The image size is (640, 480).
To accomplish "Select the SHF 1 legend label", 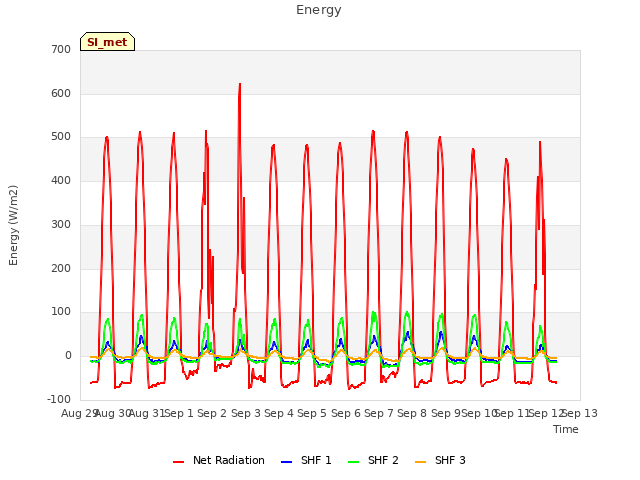I will coord(316,460).
